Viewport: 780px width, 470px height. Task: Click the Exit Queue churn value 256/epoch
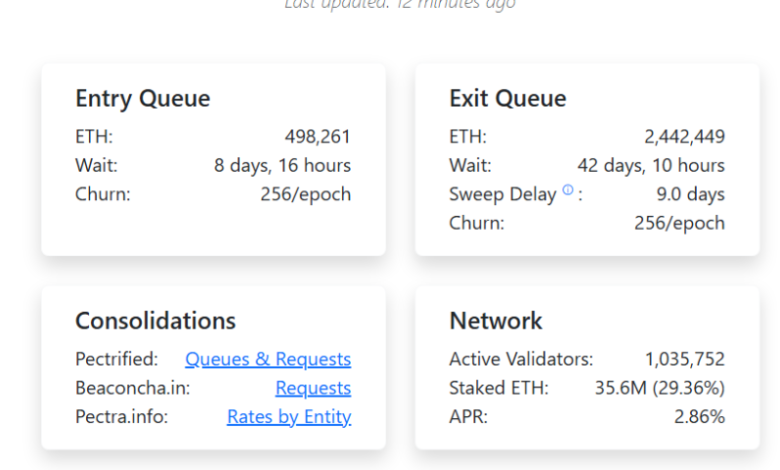pyautogui.click(x=679, y=224)
